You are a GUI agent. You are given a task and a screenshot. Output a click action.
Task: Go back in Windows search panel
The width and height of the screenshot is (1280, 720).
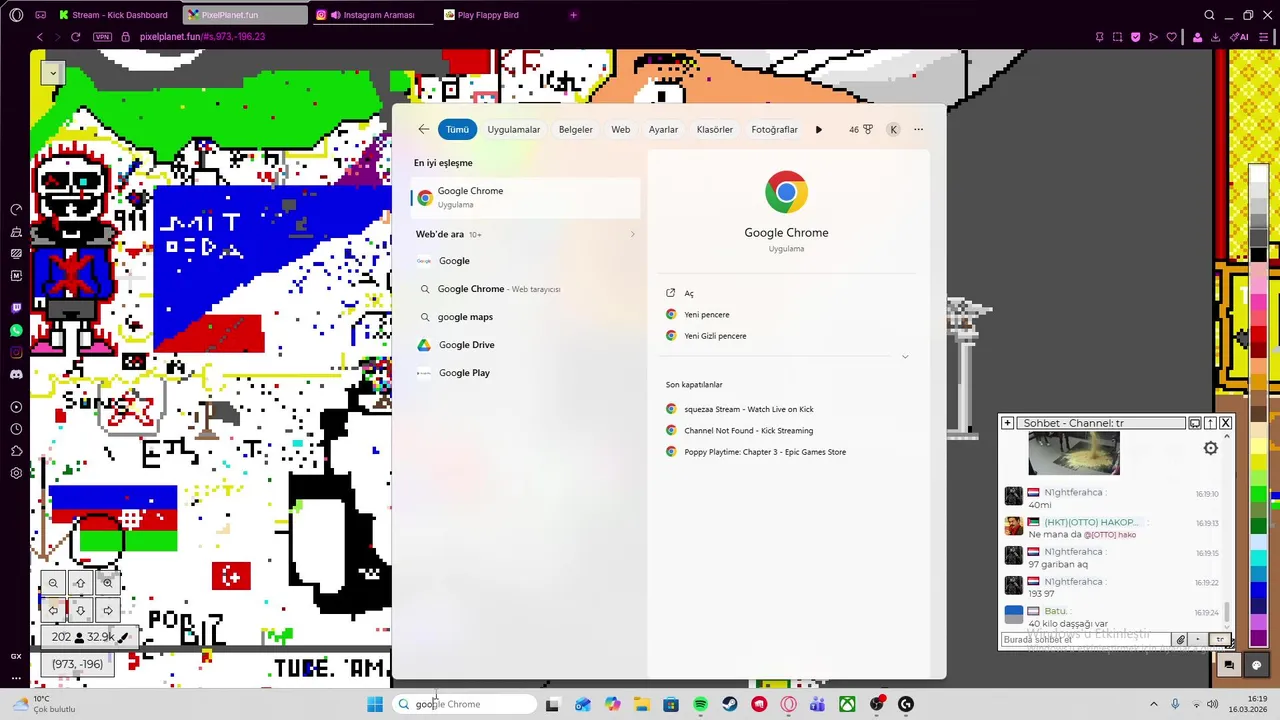[424, 129]
